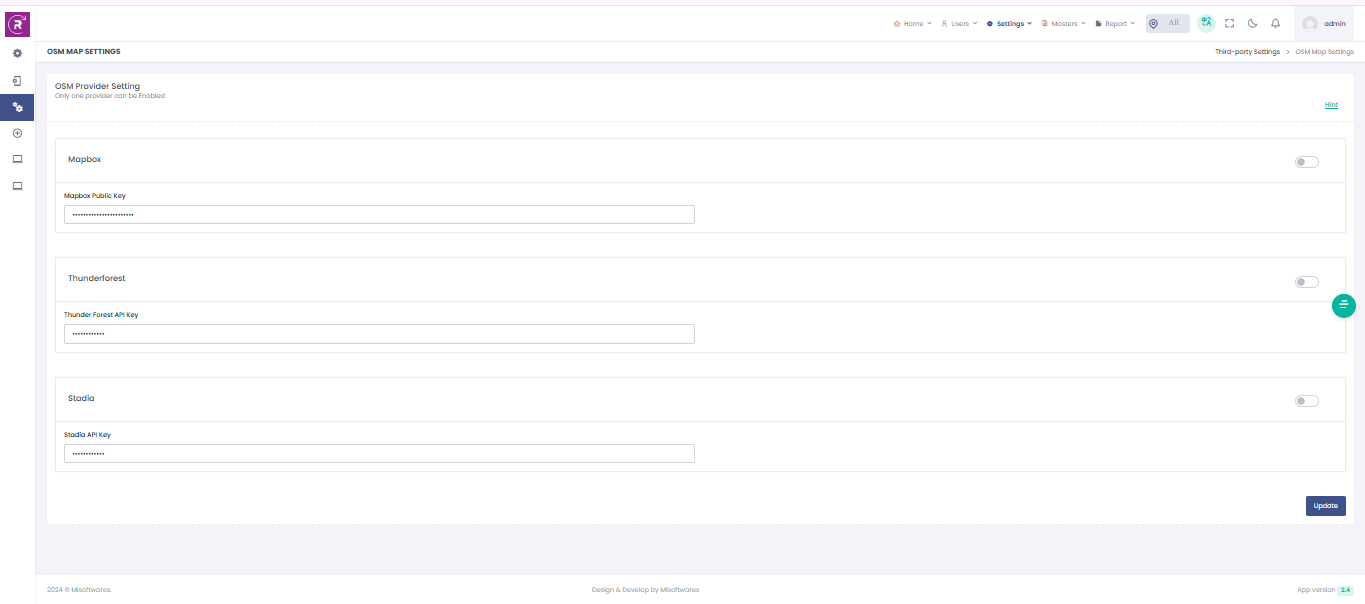Click into the Mapbox Public Key field

click(379, 215)
